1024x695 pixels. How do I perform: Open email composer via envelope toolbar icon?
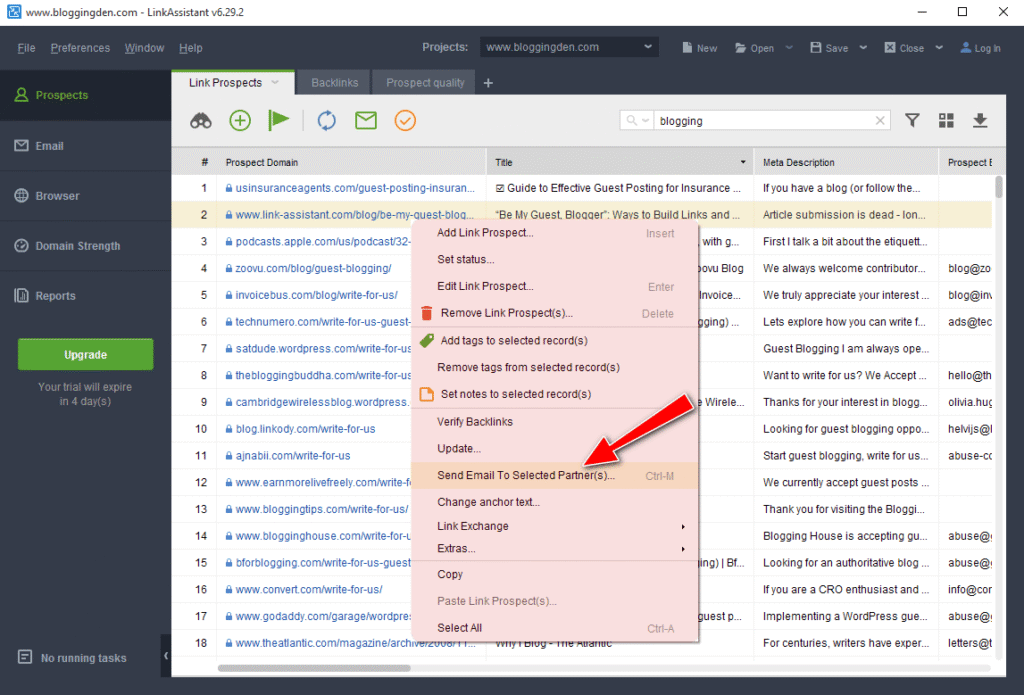pyautogui.click(x=365, y=120)
